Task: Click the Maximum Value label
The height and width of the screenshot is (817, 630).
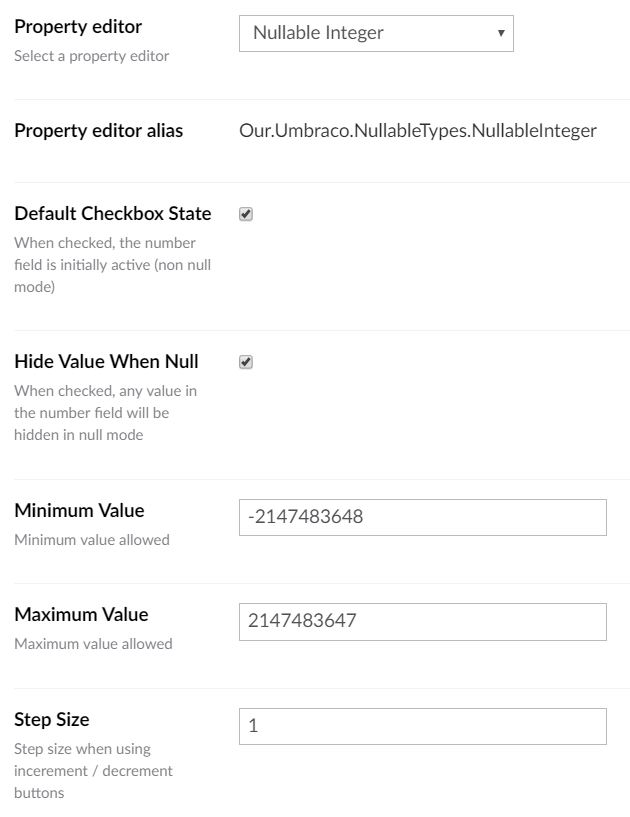Action: click(x=81, y=615)
